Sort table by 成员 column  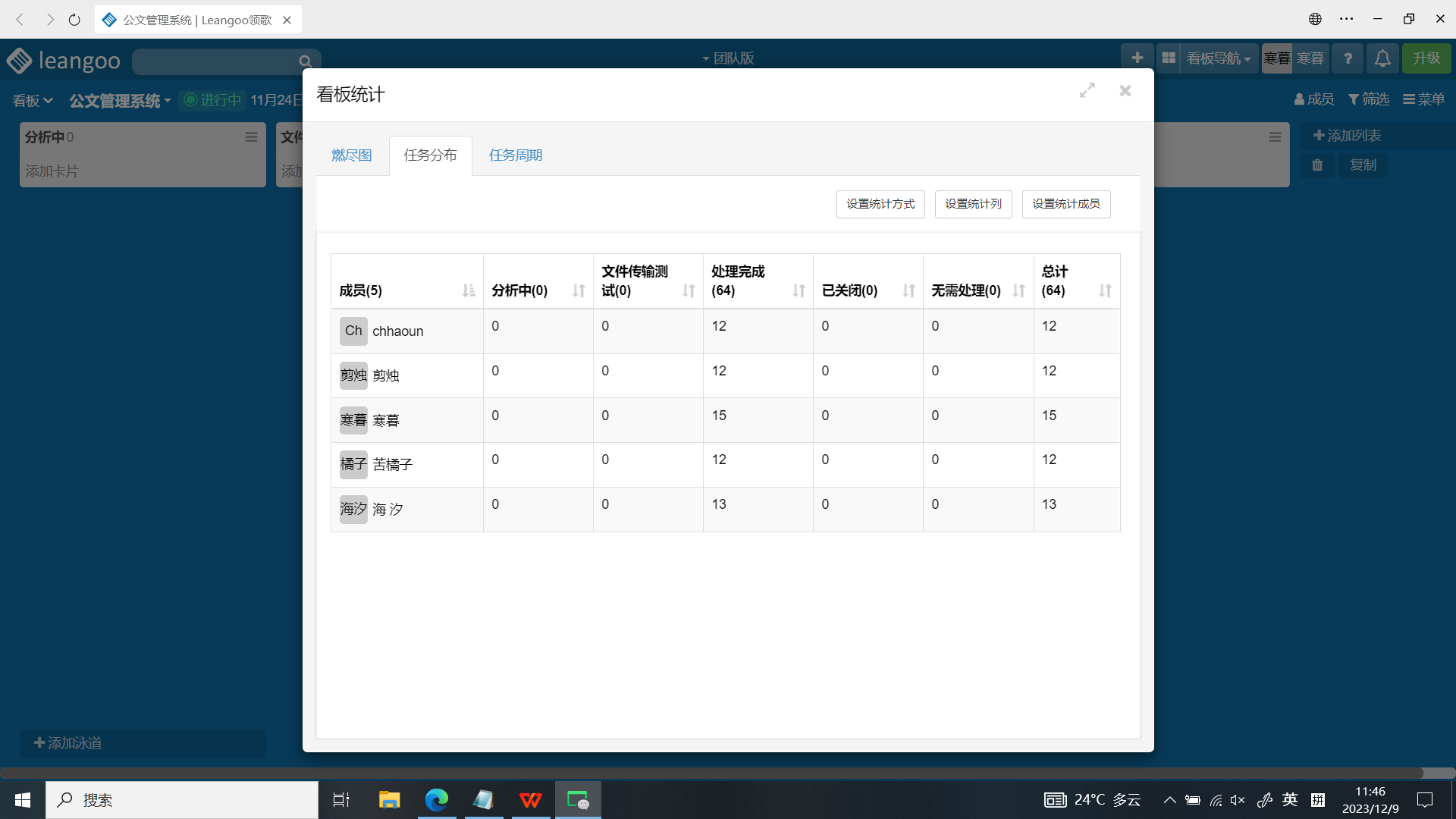[468, 290]
